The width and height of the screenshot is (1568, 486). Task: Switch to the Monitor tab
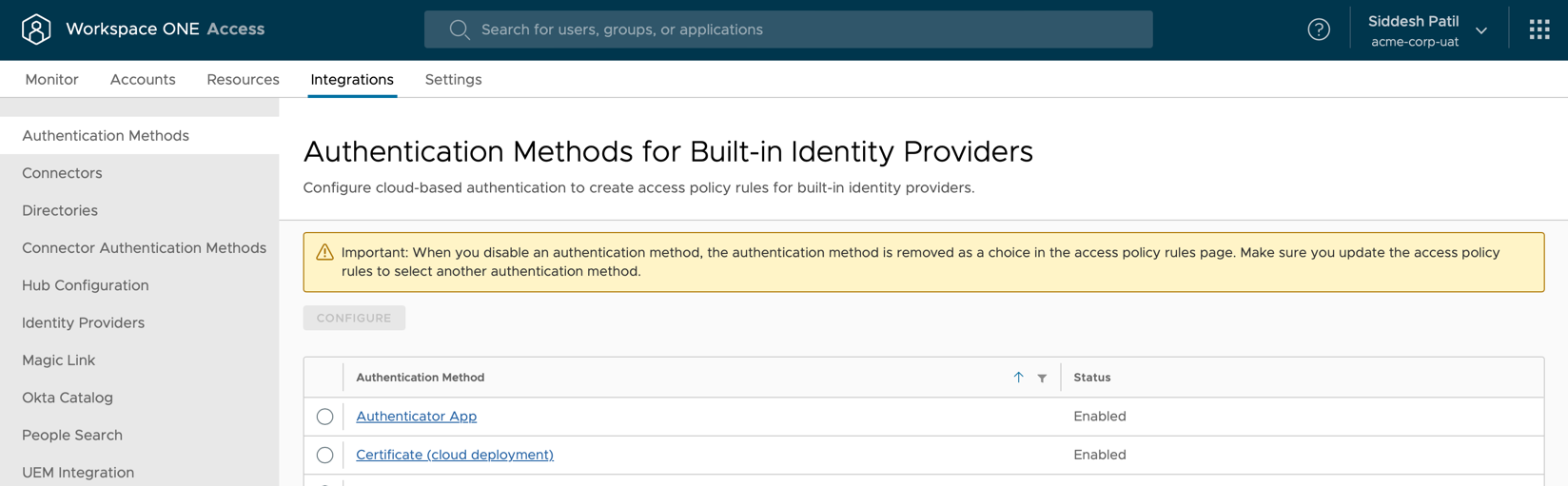point(51,80)
